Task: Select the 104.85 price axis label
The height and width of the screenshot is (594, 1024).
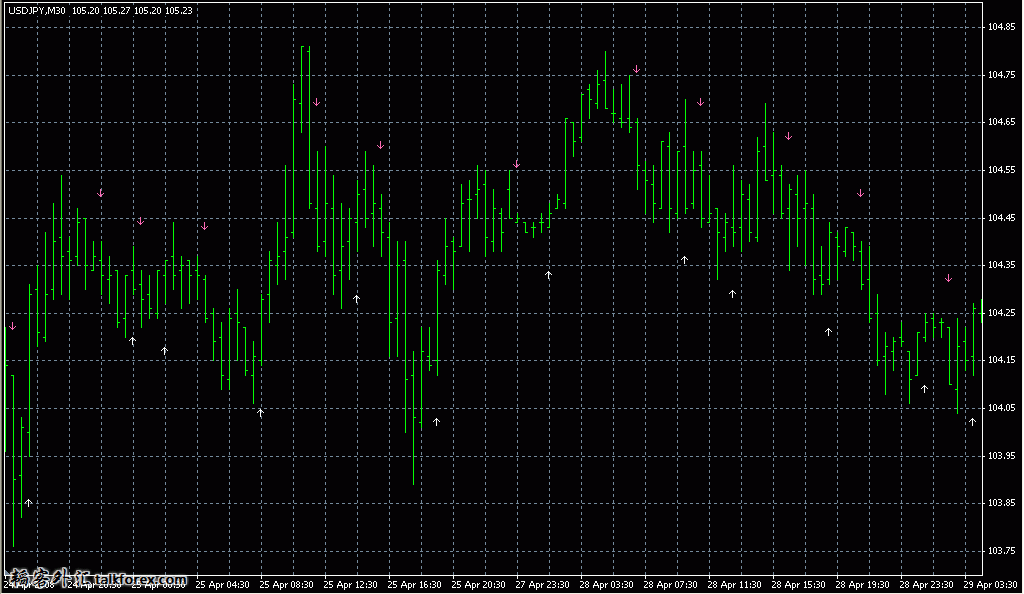Action: 1001,27
